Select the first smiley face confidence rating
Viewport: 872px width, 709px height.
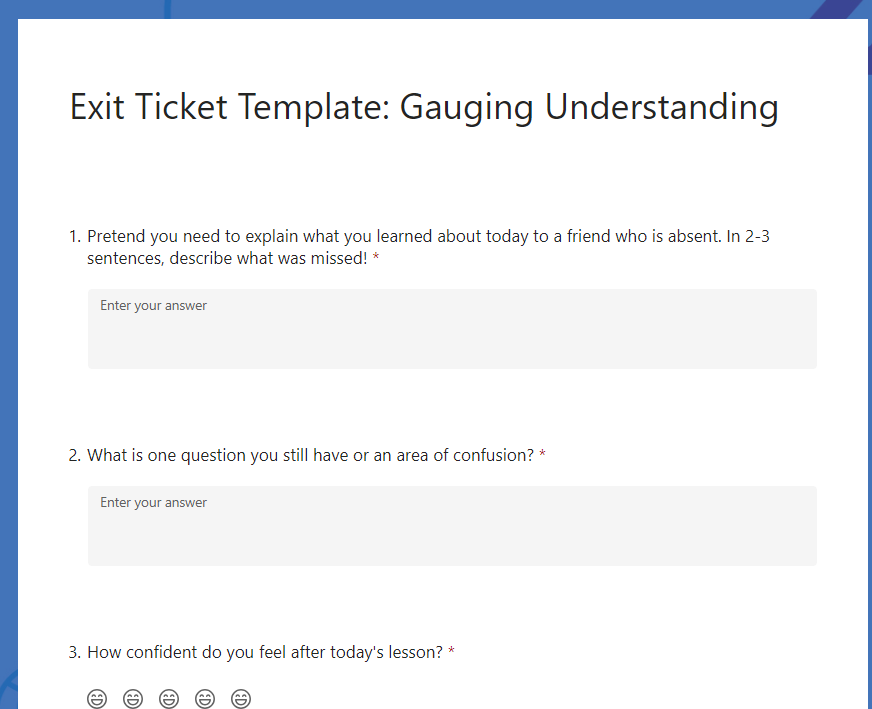point(97,698)
